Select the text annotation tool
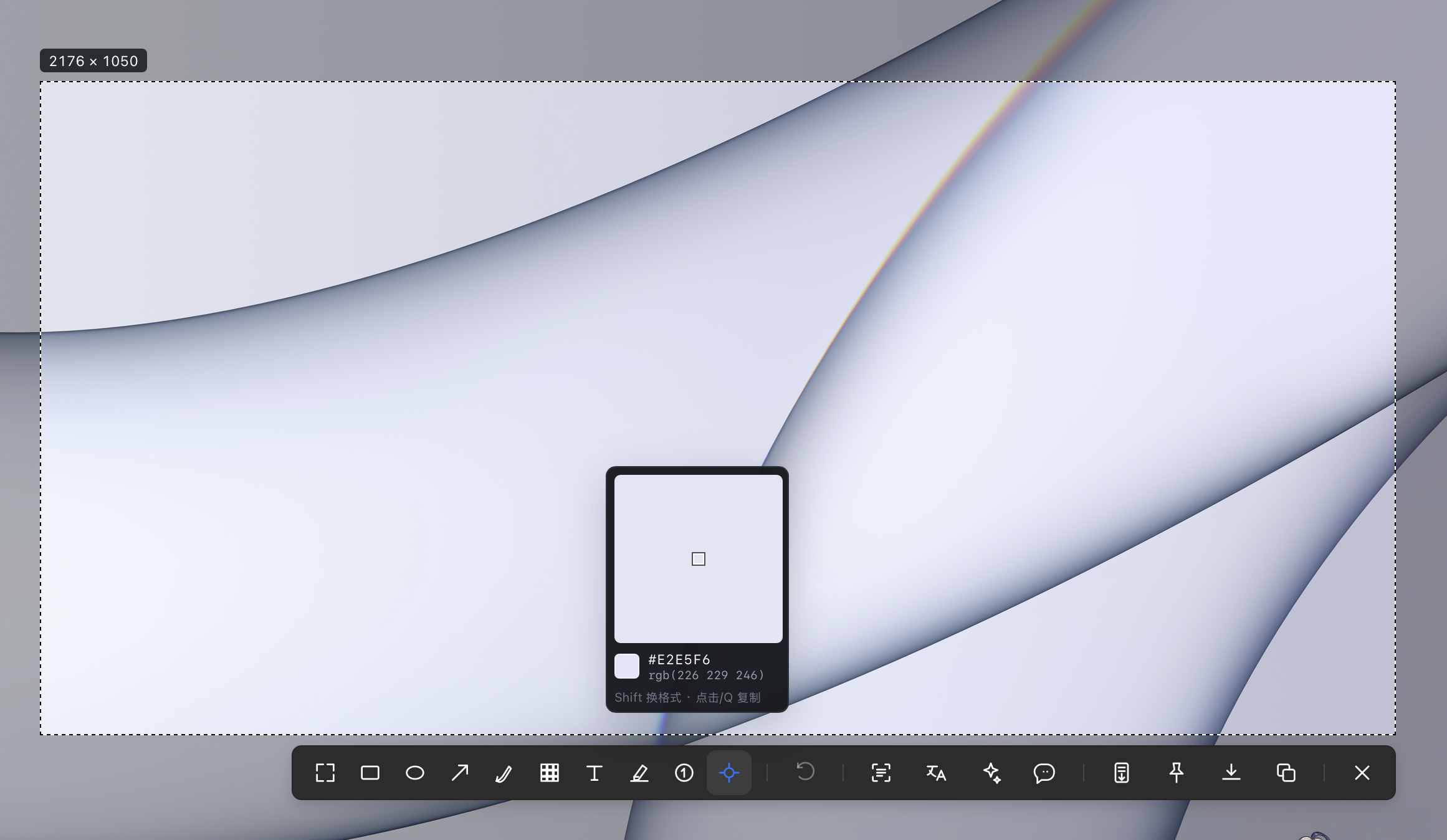The height and width of the screenshot is (840, 1447). click(x=595, y=773)
